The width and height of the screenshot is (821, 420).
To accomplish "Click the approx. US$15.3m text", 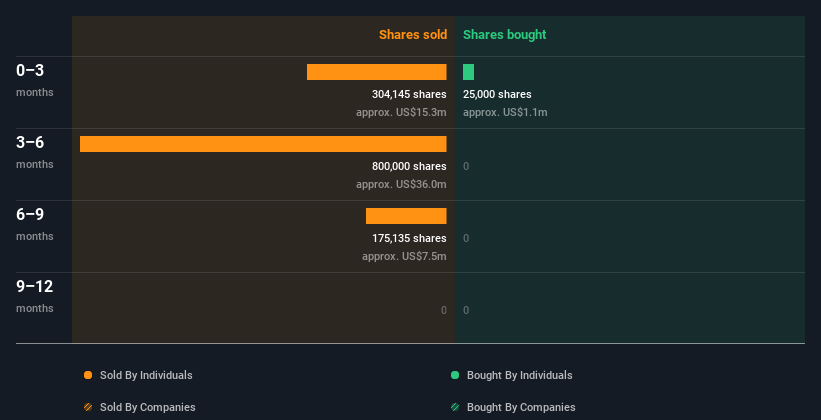I will tap(401, 112).
